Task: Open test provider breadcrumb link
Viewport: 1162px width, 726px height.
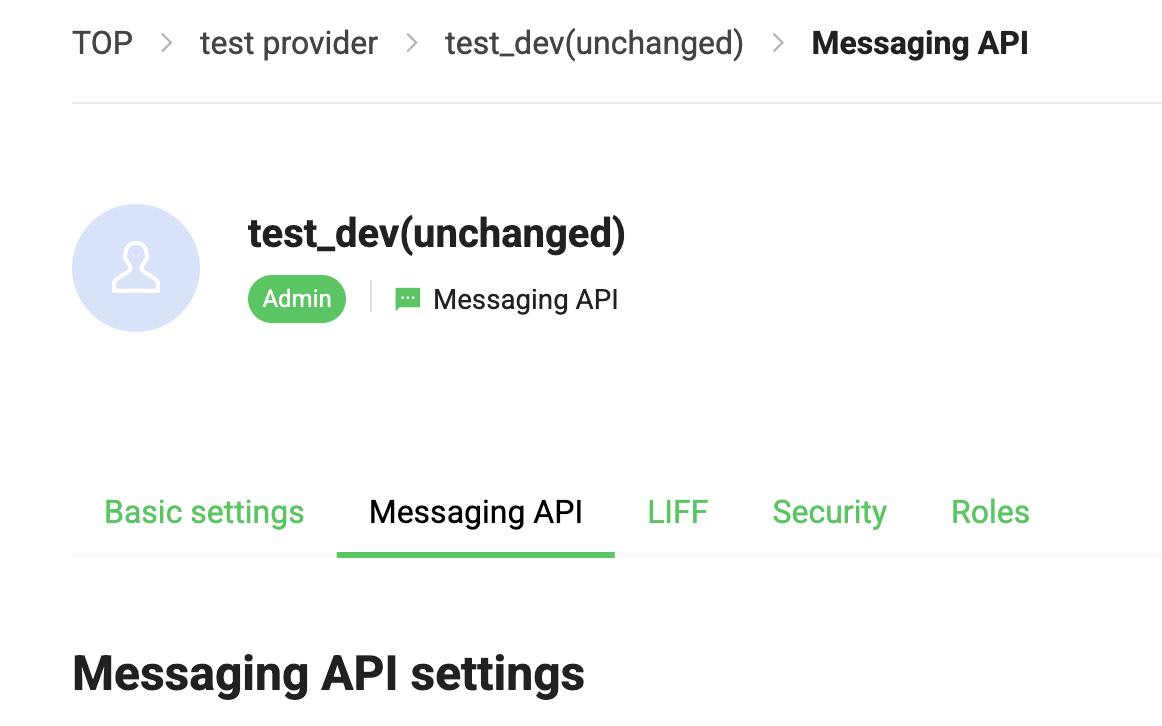Action: (x=289, y=44)
